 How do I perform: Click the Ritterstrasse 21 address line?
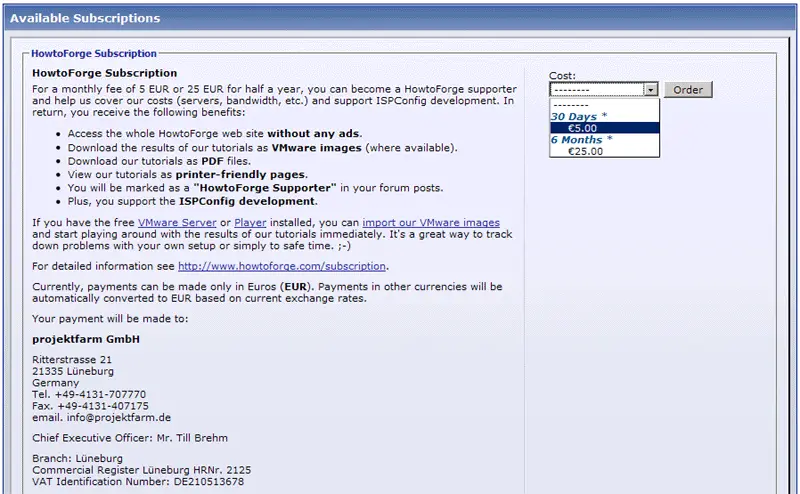[x=72, y=360]
